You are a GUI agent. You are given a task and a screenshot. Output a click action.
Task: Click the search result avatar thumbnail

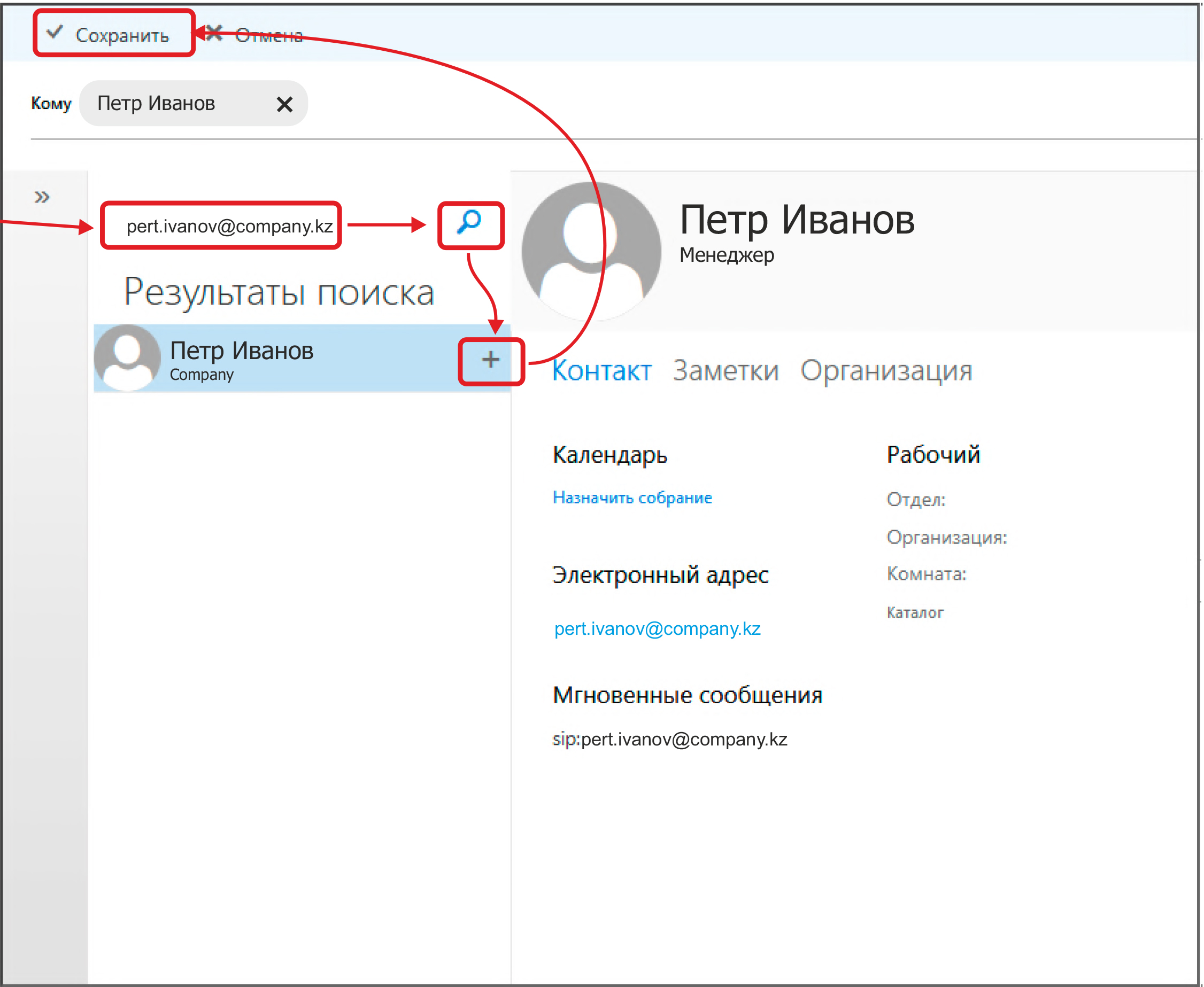(127, 358)
